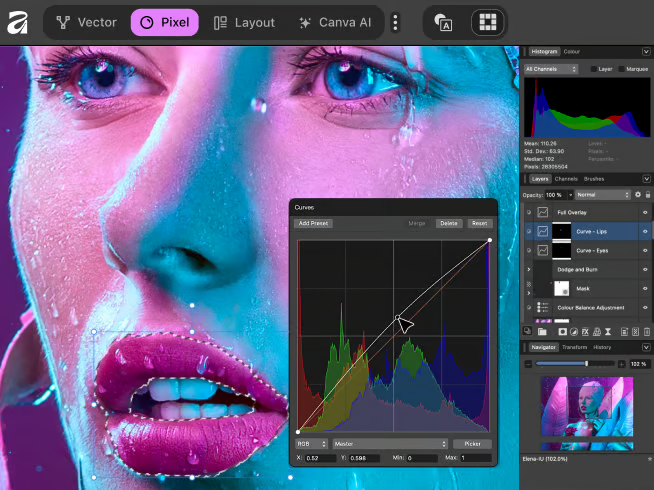This screenshot has height=490, width=654.
Task: Delete selected layer with trash icon
Action: pyautogui.click(x=647, y=331)
